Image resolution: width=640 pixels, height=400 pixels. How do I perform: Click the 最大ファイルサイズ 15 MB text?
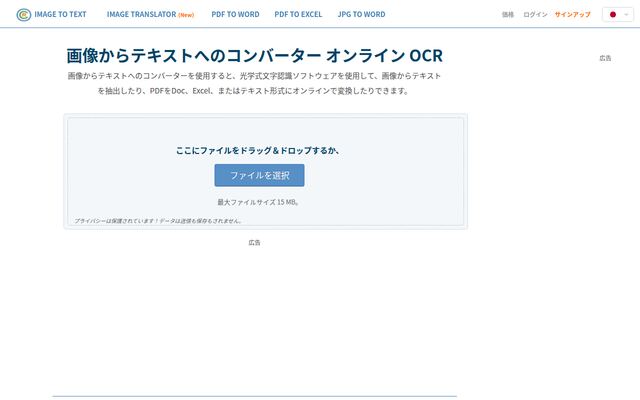pos(258,202)
